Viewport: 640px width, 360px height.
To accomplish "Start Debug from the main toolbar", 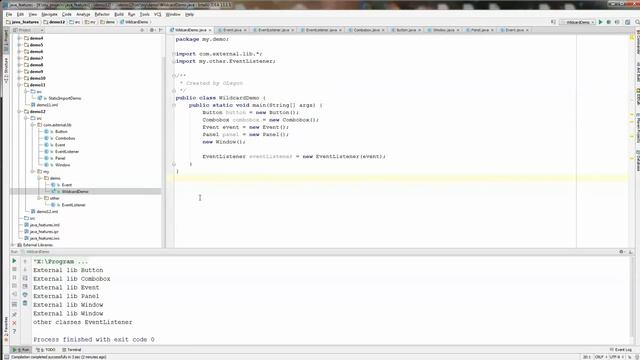I will [609, 22].
